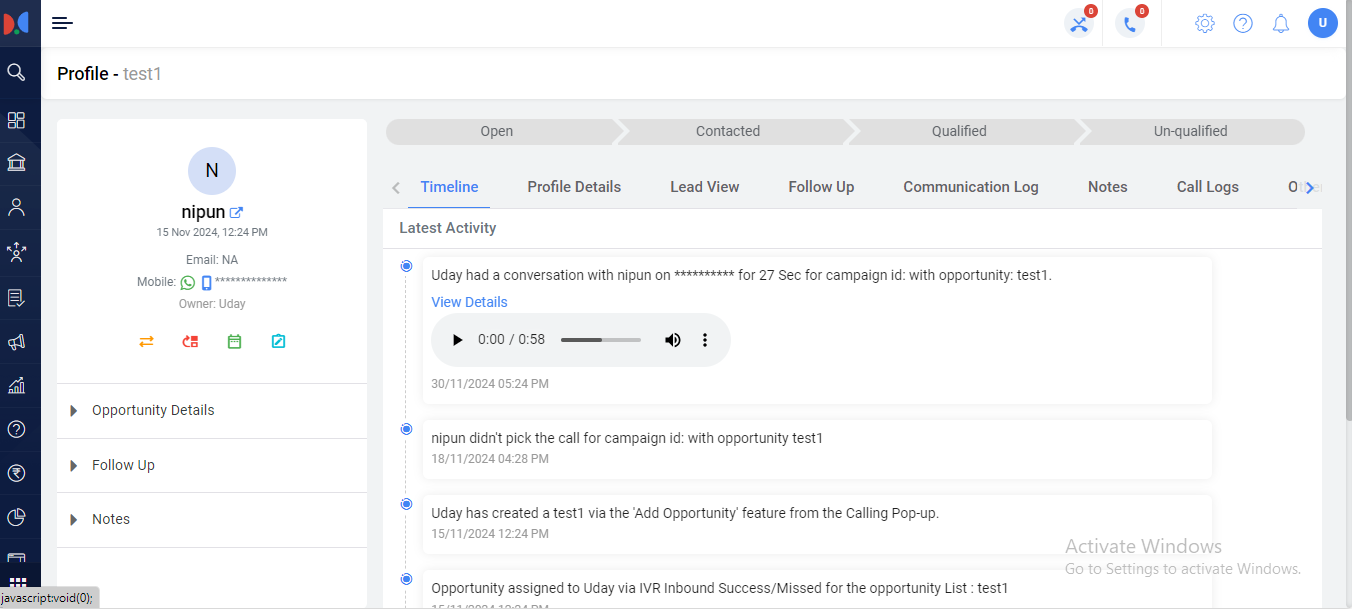Open the notifications bell
The width and height of the screenshot is (1352, 609).
1280,24
